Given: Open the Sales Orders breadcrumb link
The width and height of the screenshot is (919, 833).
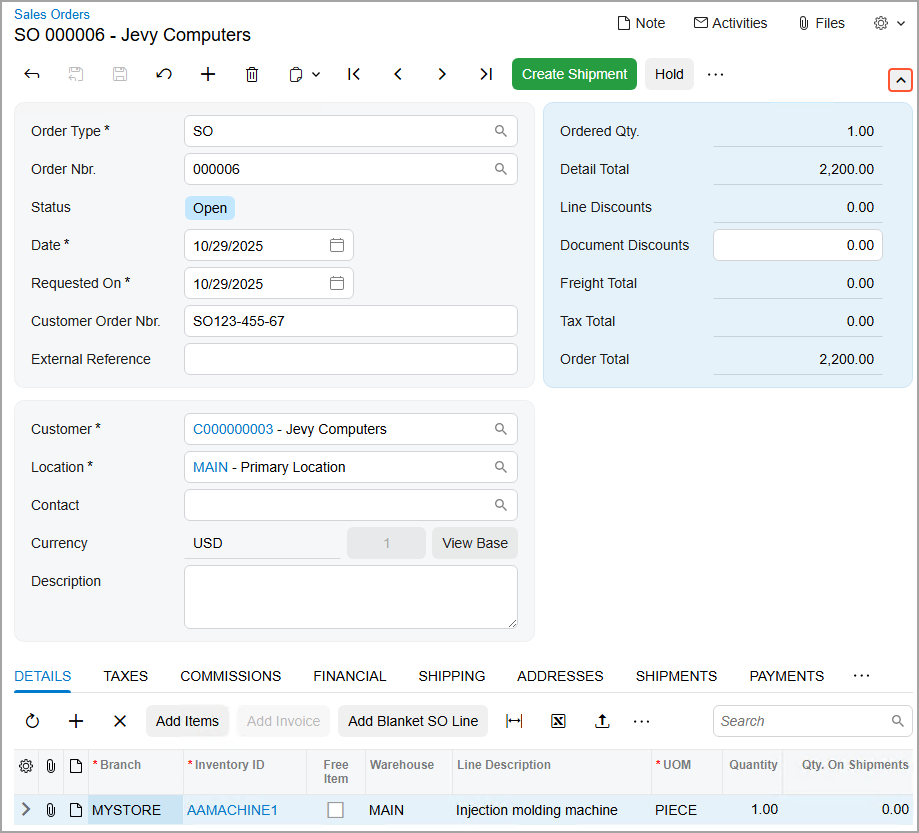Looking at the screenshot, I should point(52,15).
